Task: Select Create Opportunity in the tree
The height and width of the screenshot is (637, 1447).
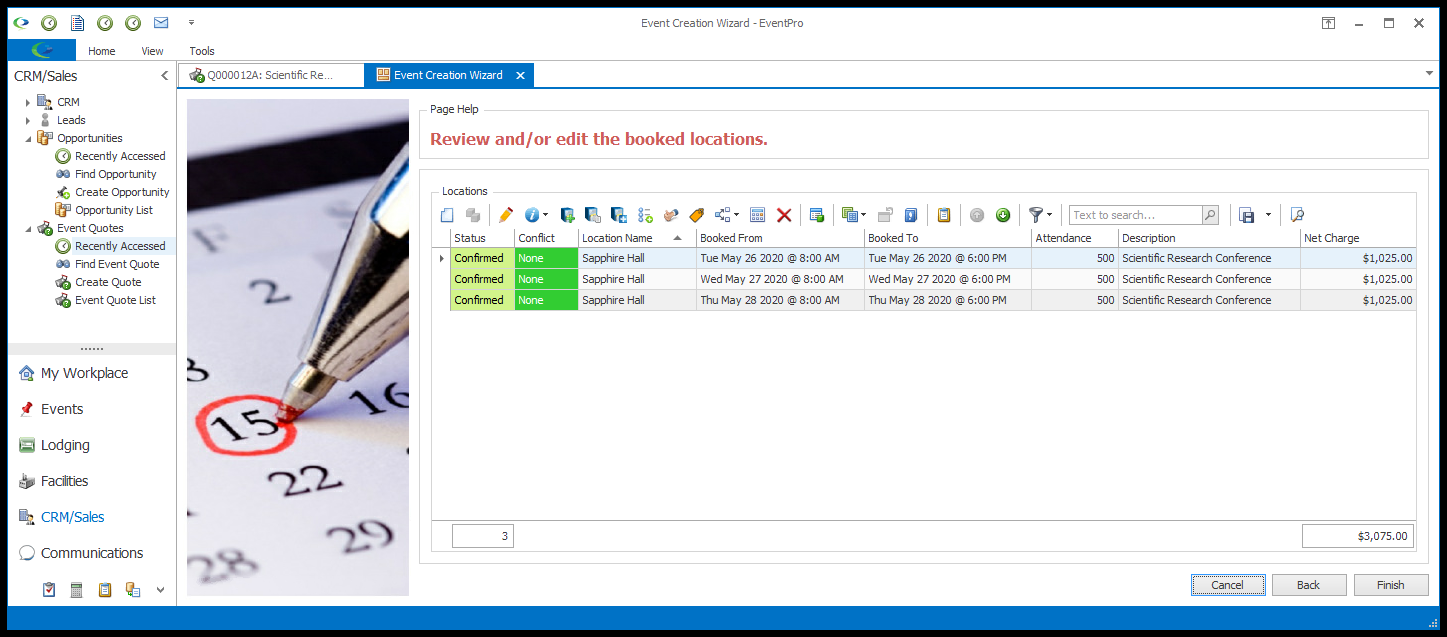Action: (x=122, y=192)
